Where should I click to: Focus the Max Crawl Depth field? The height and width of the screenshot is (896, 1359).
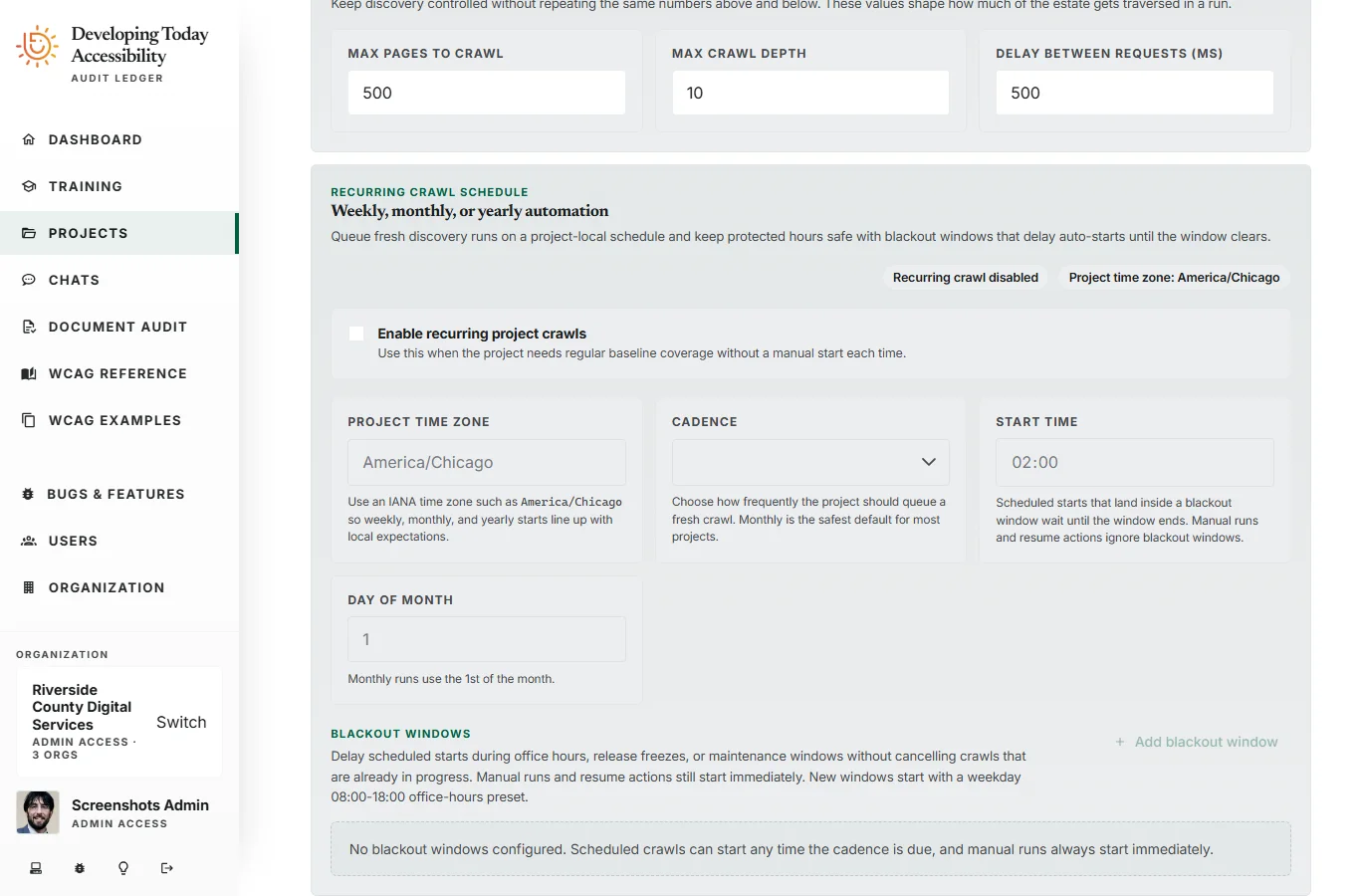[810, 93]
